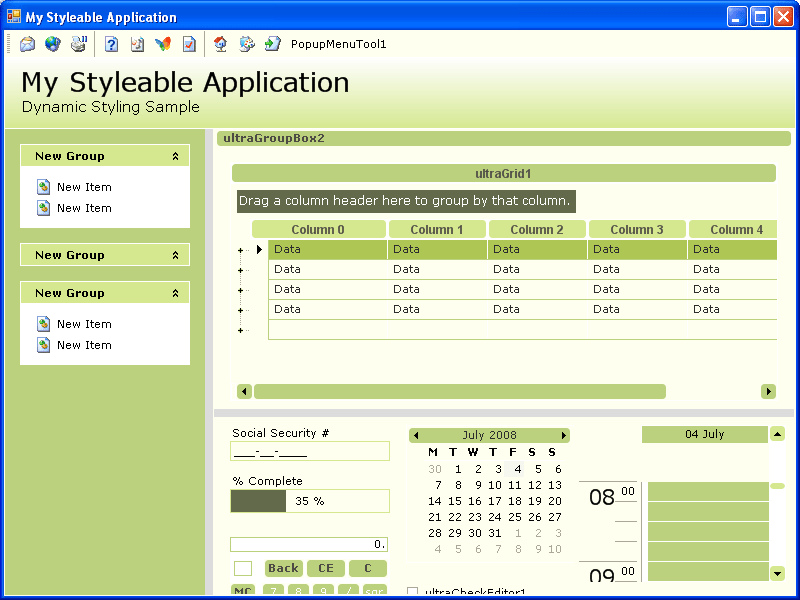Click the Column 2 header in ultraGrid1

point(537,229)
